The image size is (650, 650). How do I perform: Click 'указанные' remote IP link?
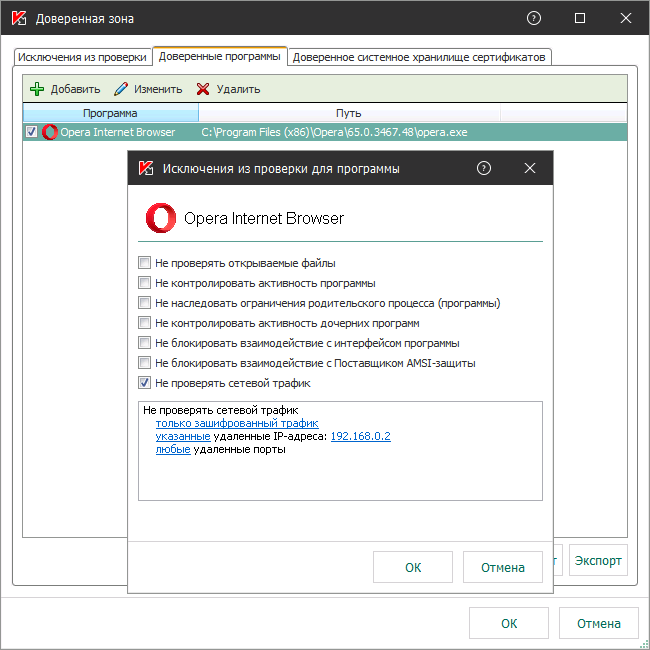pos(183,436)
